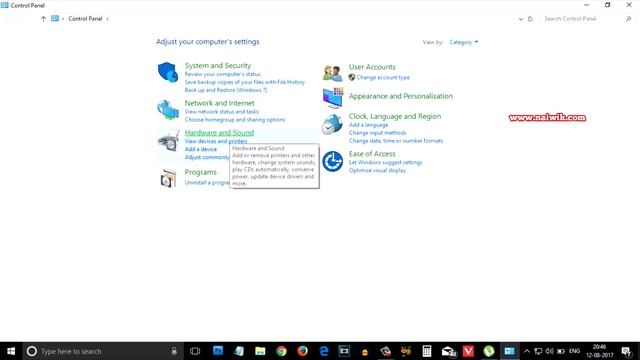Click the Add a device link
640x360 pixels.
pyautogui.click(x=201, y=149)
